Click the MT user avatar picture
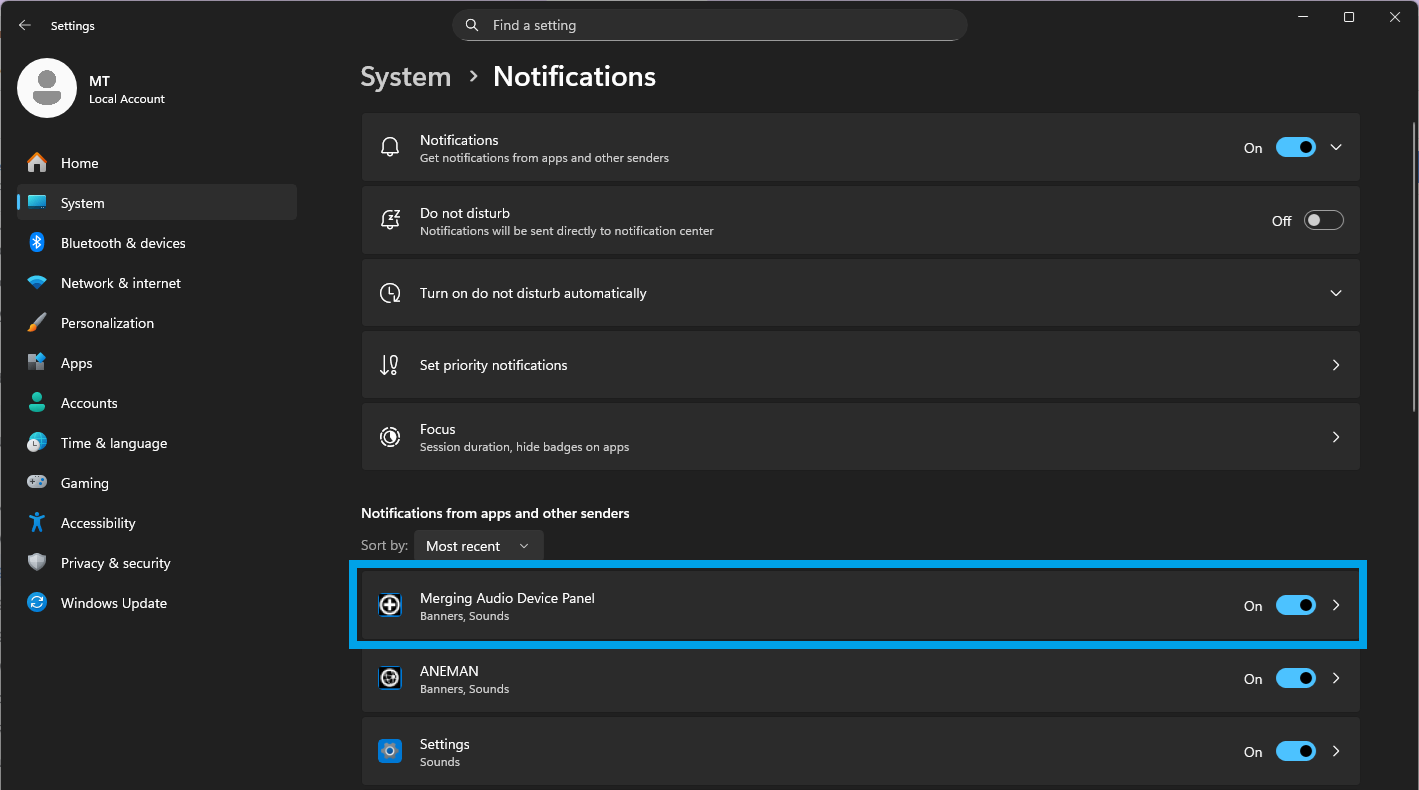1419x790 pixels. [47, 88]
